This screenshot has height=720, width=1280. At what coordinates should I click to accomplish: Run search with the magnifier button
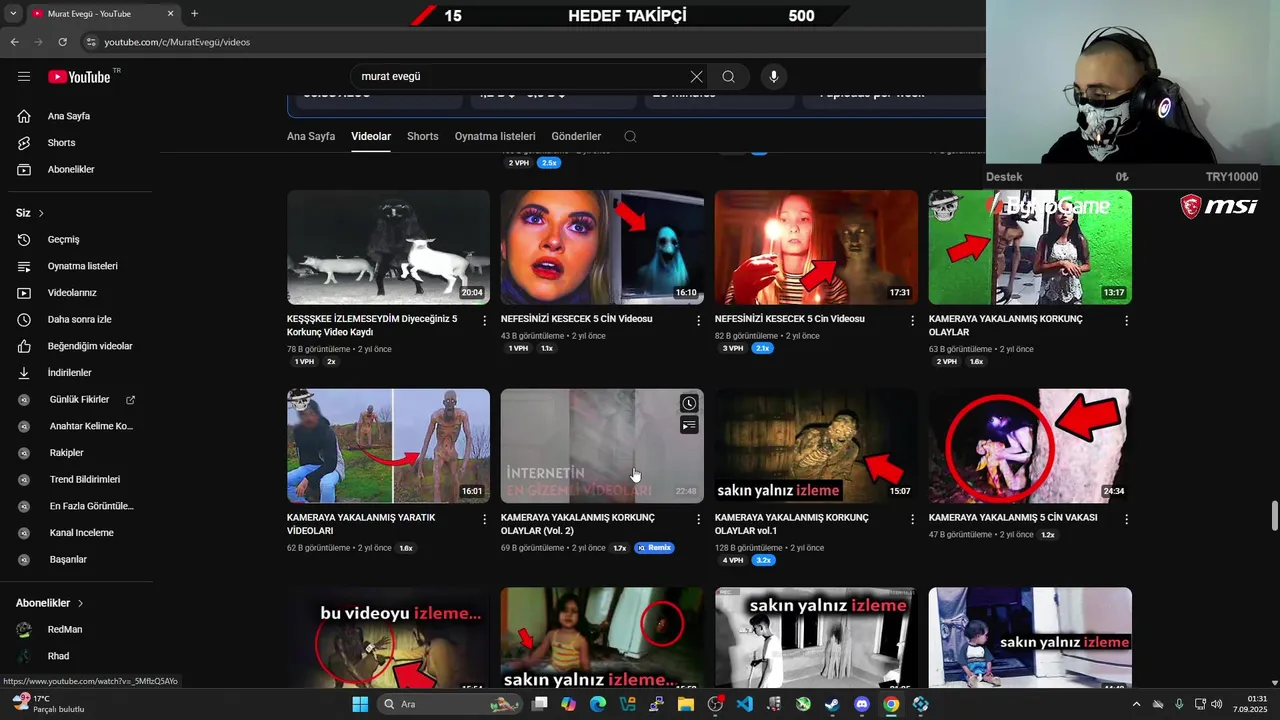tap(728, 77)
